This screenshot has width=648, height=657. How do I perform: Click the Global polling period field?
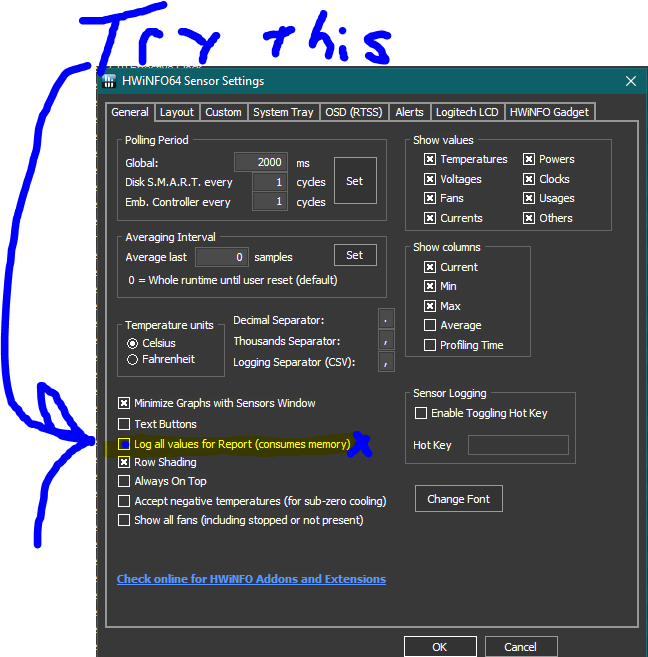pos(261,162)
